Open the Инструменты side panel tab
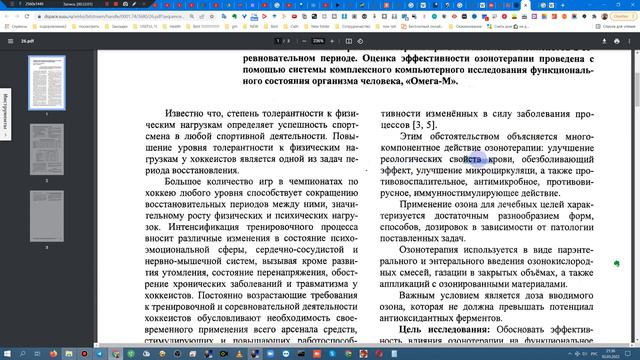The image size is (640, 360). pos(5,114)
